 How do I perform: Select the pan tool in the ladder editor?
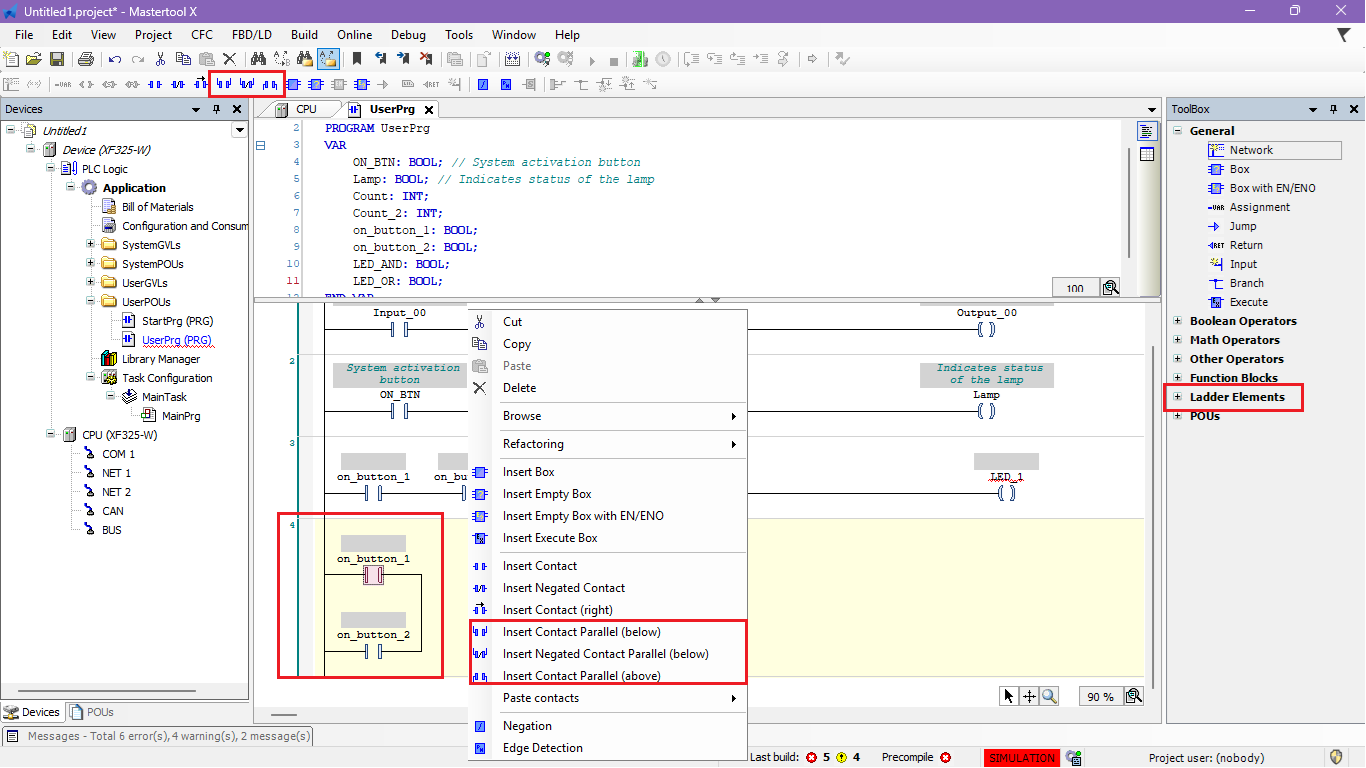(1029, 696)
